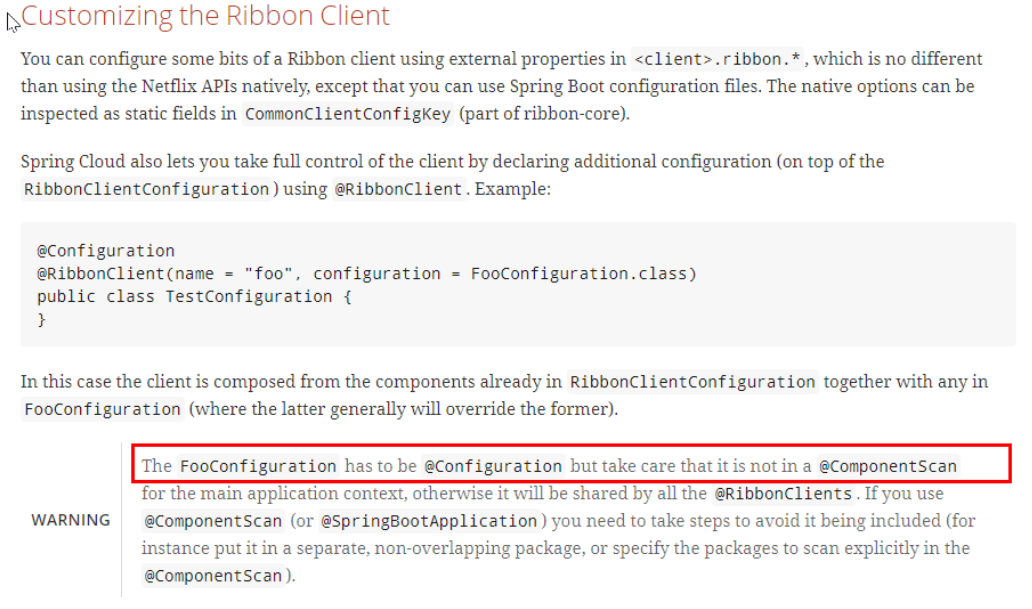Click '@RibbonClients' inline code in warning
The width and height of the screenshot is (1032, 609).
[x=783, y=494]
